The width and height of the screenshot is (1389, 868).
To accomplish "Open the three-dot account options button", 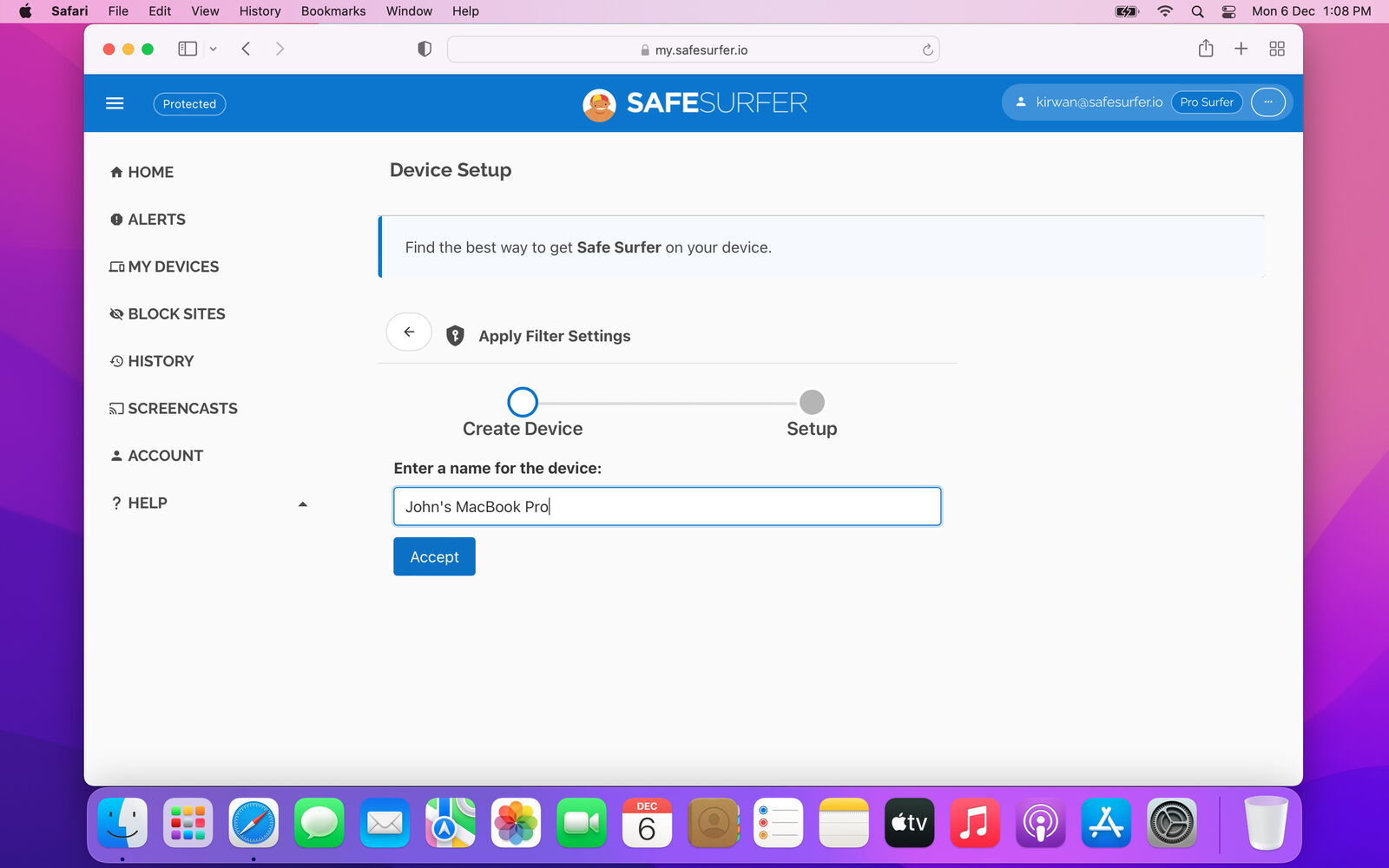I will [x=1267, y=102].
